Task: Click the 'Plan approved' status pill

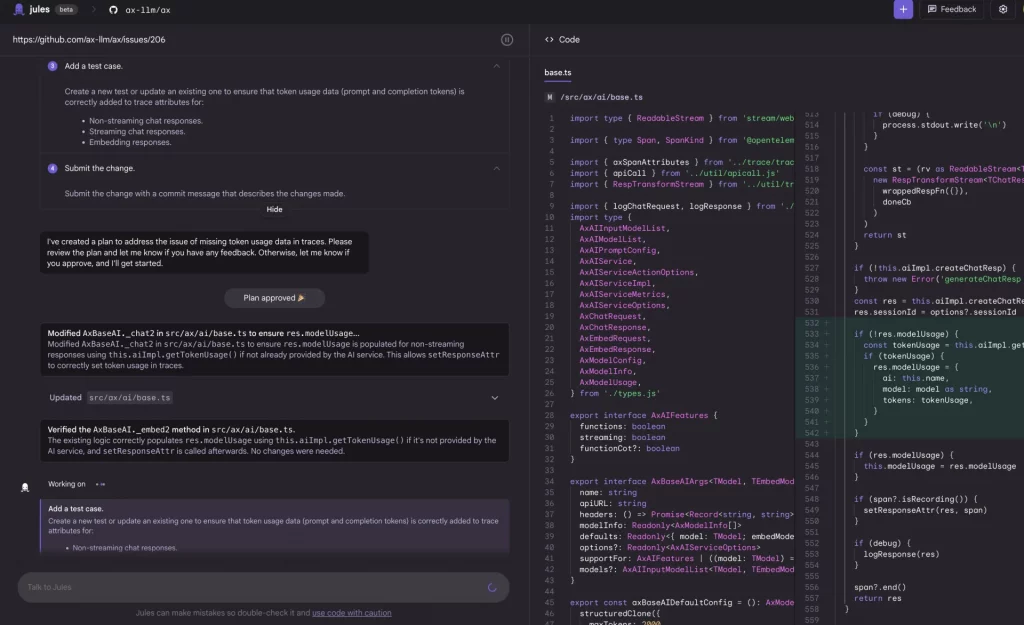Action: click(x=274, y=298)
